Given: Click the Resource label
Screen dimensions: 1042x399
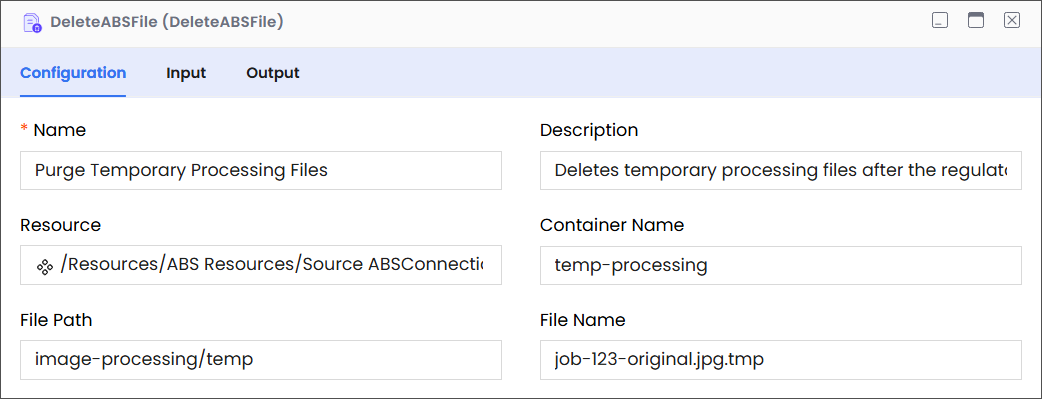Looking at the screenshot, I should pyautogui.click(x=60, y=225).
